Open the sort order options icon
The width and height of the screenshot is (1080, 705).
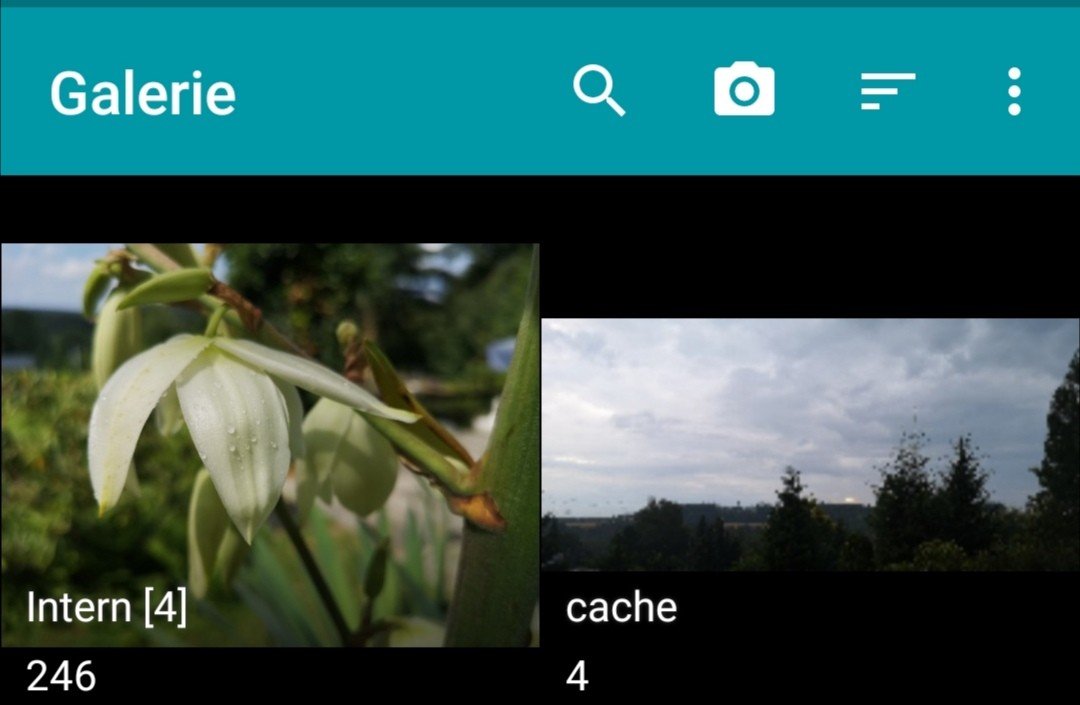(888, 91)
